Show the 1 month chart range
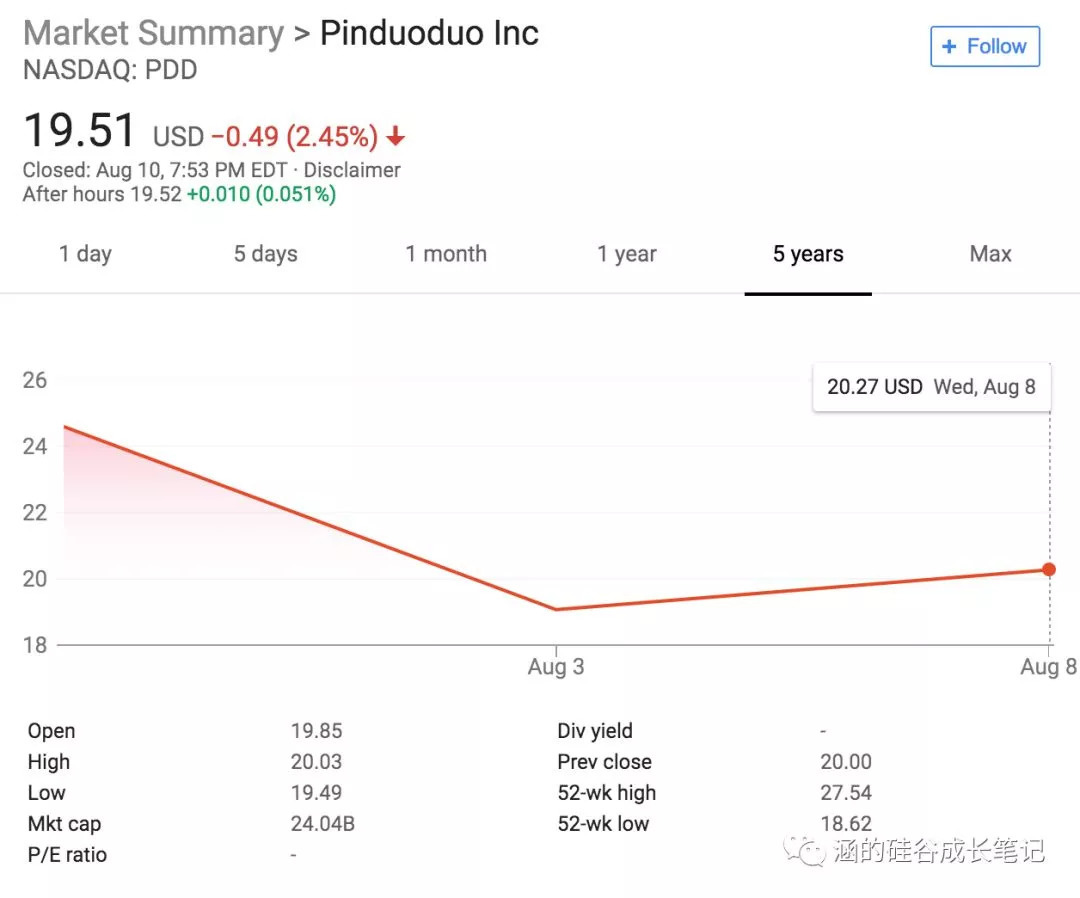The width and height of the screenshot is (1080, 898). (446, 254)
